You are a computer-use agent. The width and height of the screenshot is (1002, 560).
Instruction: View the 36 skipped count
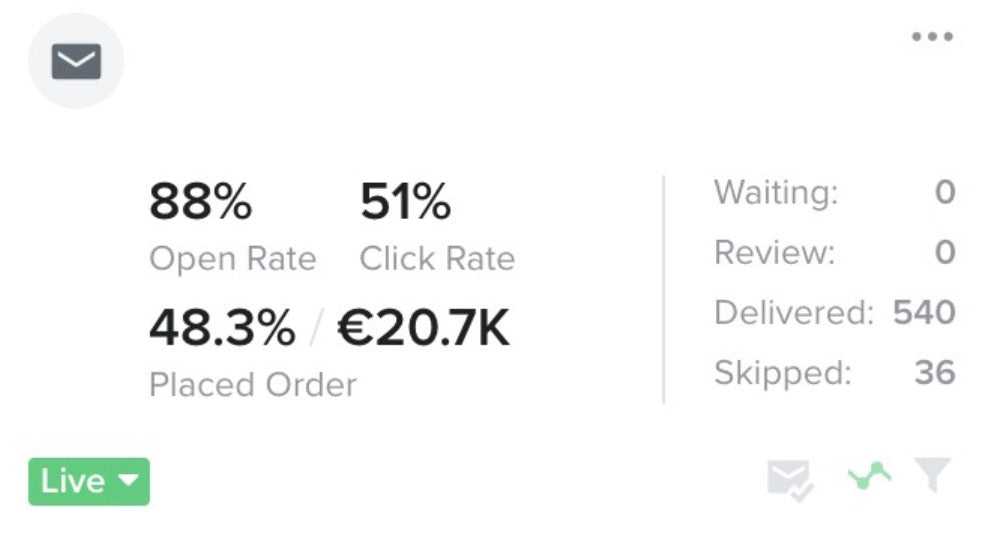click(934, 373)
